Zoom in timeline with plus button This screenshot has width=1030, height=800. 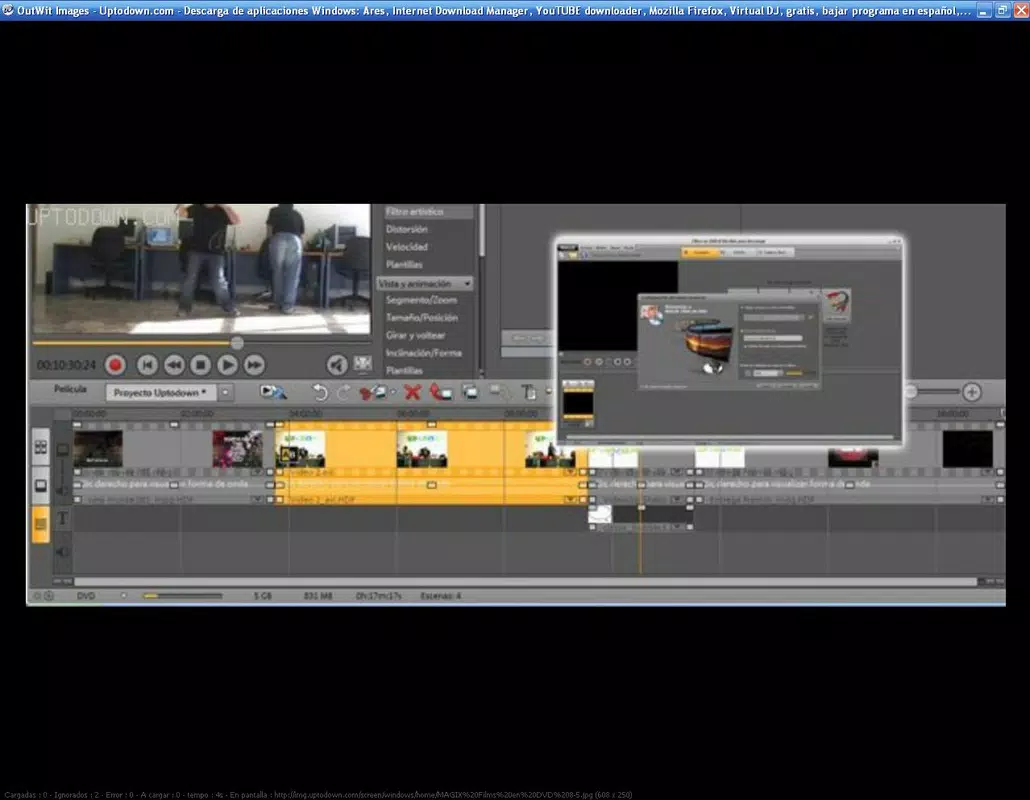972,392
